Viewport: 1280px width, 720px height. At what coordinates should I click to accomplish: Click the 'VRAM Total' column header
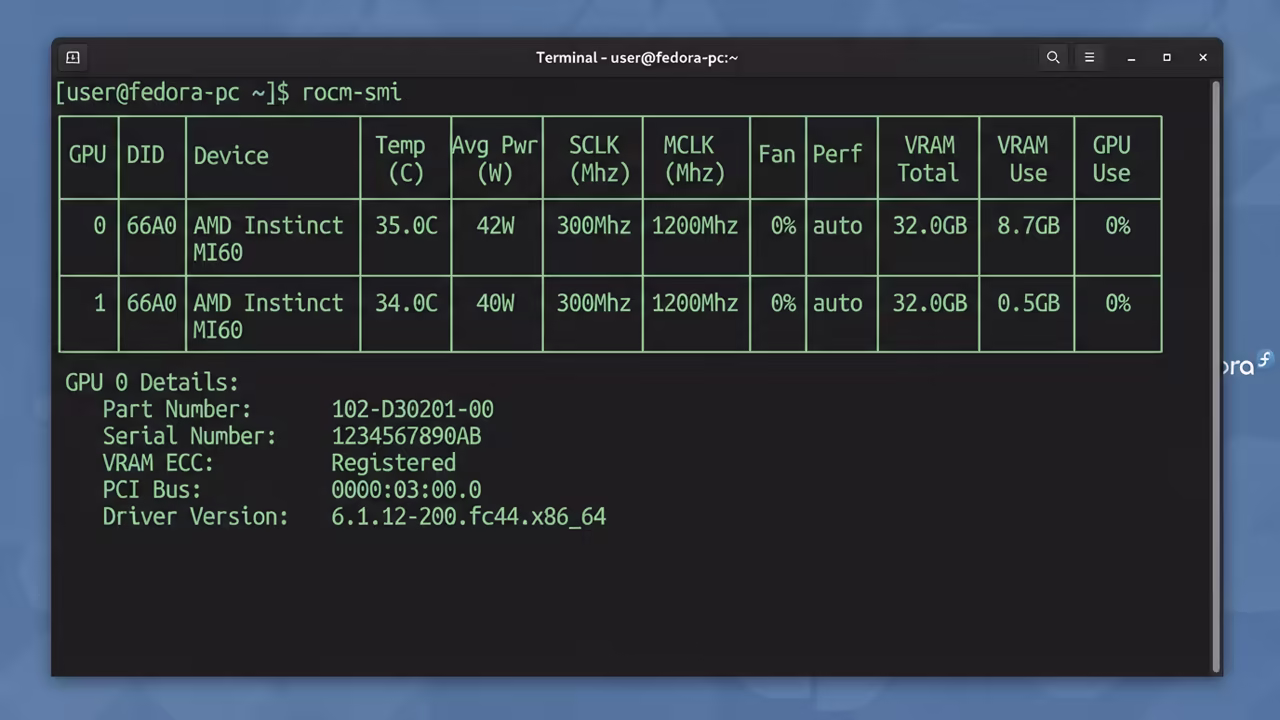click(928, 159)
